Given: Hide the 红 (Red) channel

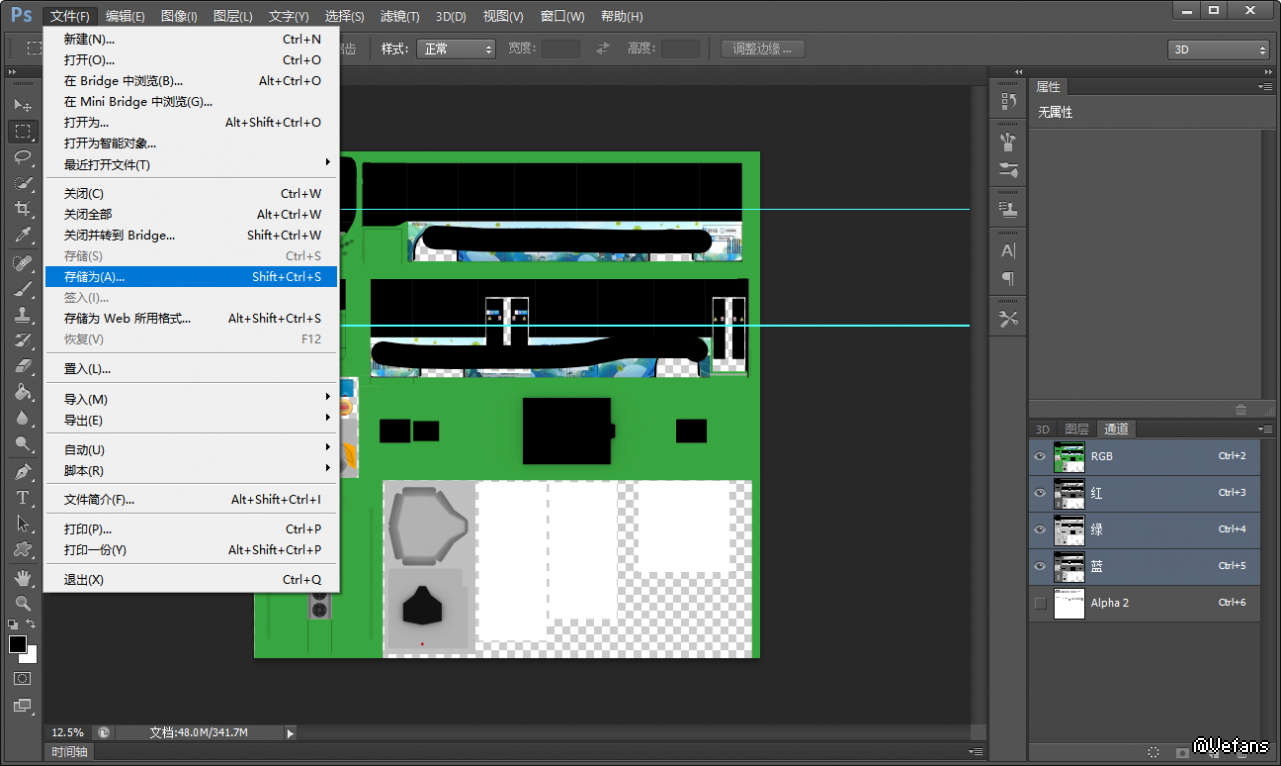Looking at the screenshot, I should [1040, 493].
